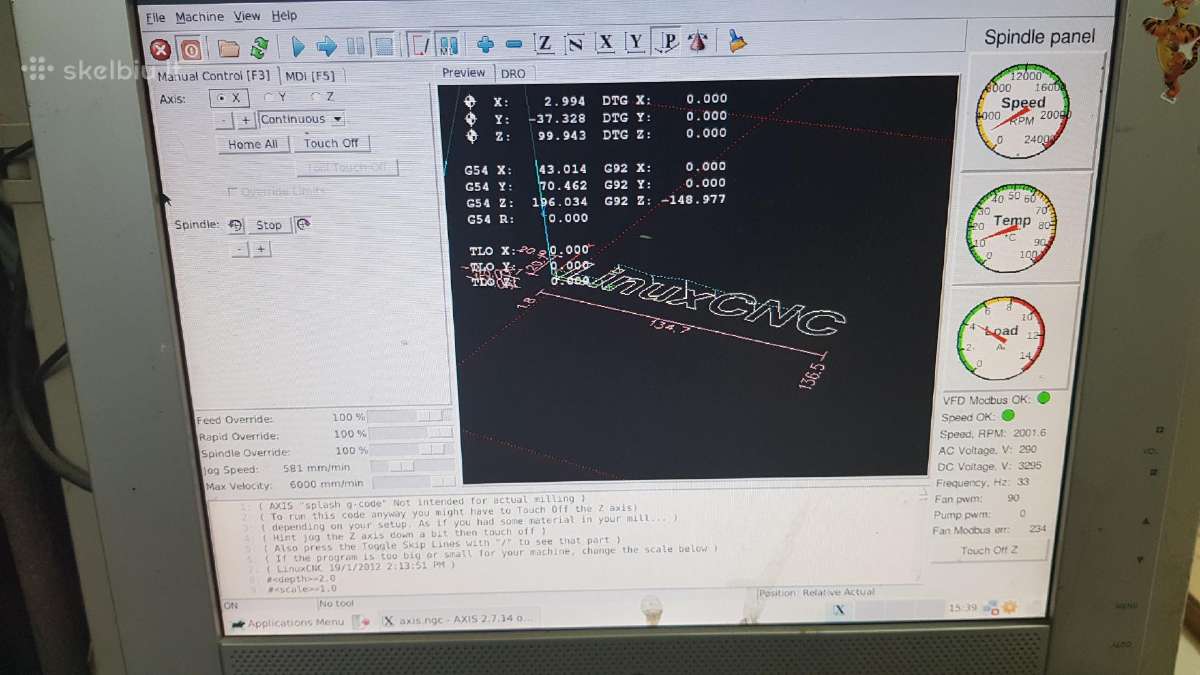
Task: Start spindle clockwise
Action: point(302,224)
